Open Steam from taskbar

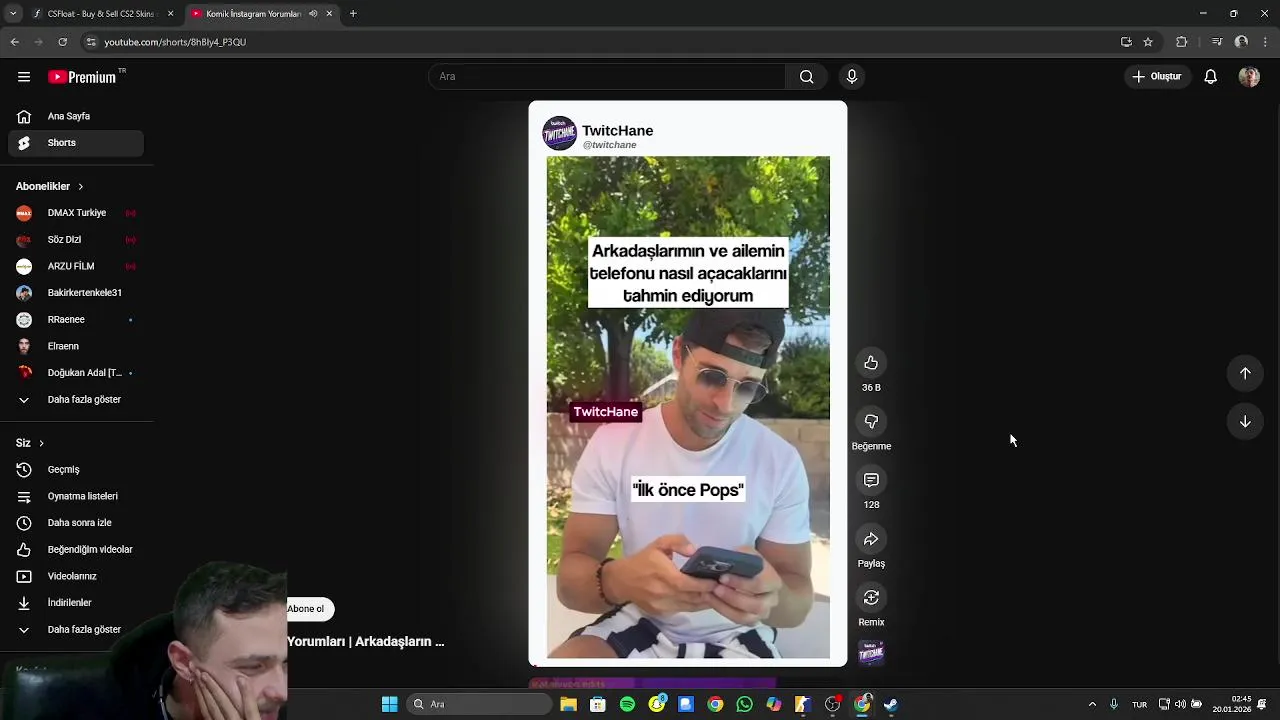pyautogui.click(x=891, y=704)
